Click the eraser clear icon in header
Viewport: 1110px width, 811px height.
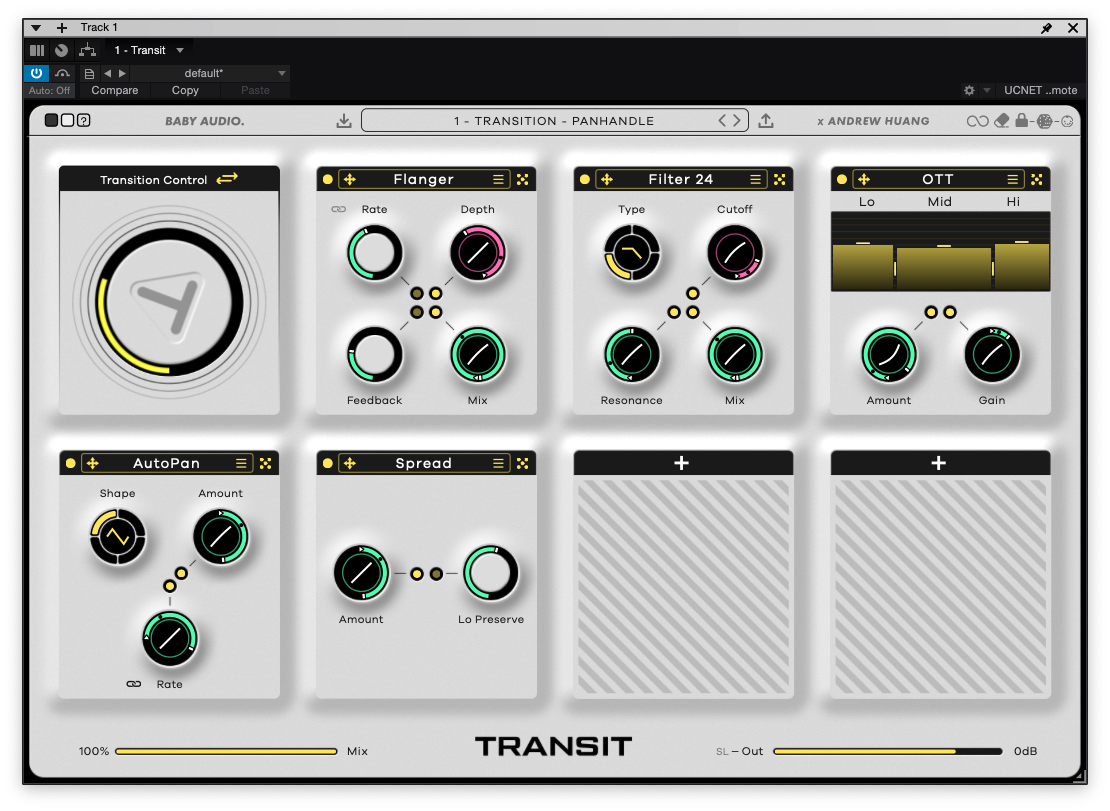point(1002,121)
